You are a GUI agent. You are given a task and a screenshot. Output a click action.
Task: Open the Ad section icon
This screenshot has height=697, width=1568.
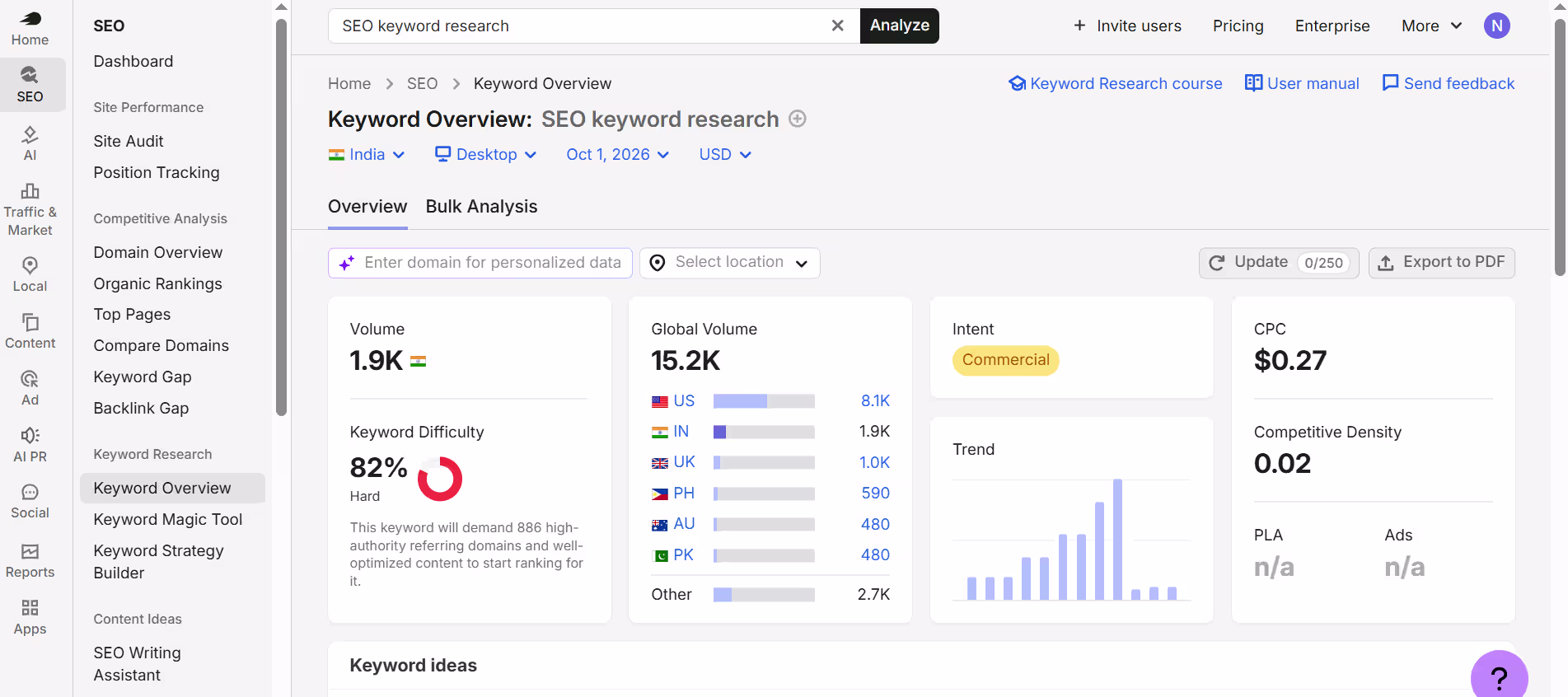tap(30, 388)
